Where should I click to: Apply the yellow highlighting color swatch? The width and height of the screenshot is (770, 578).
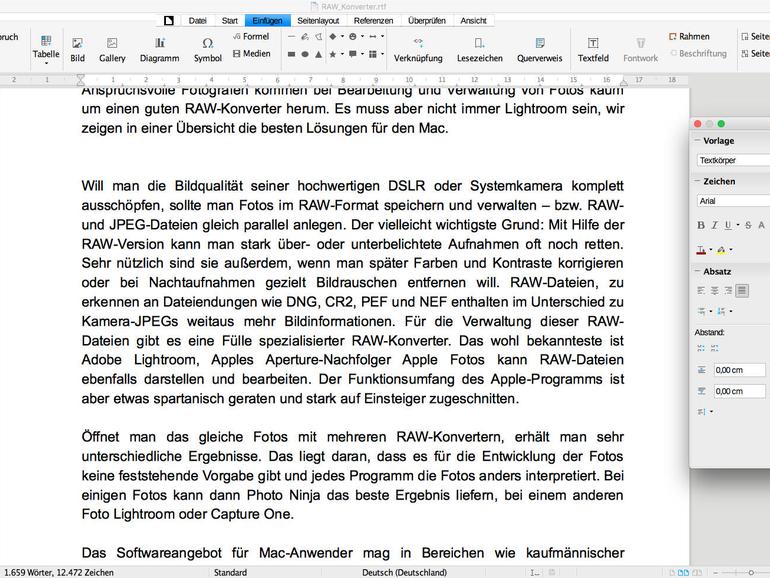(721, 250)
